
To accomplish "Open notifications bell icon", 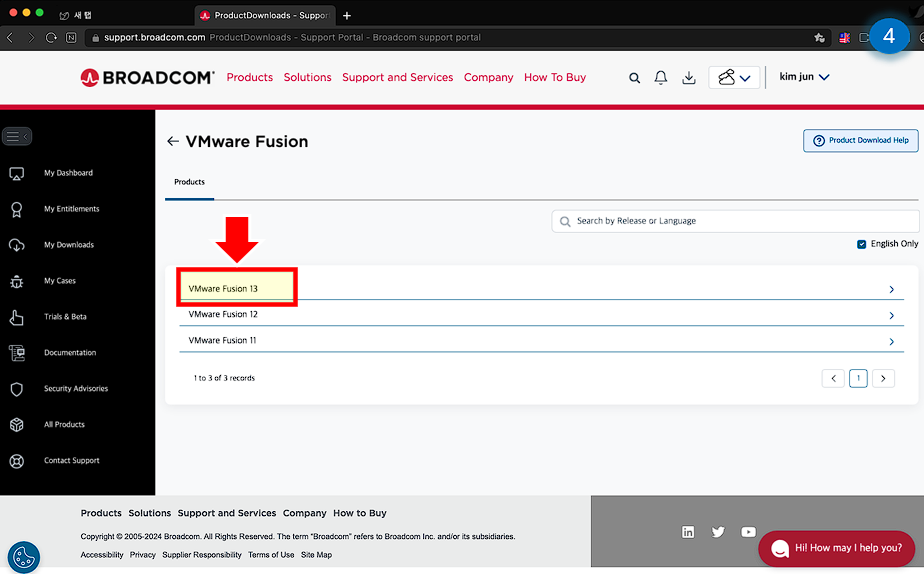I will 661,78.
